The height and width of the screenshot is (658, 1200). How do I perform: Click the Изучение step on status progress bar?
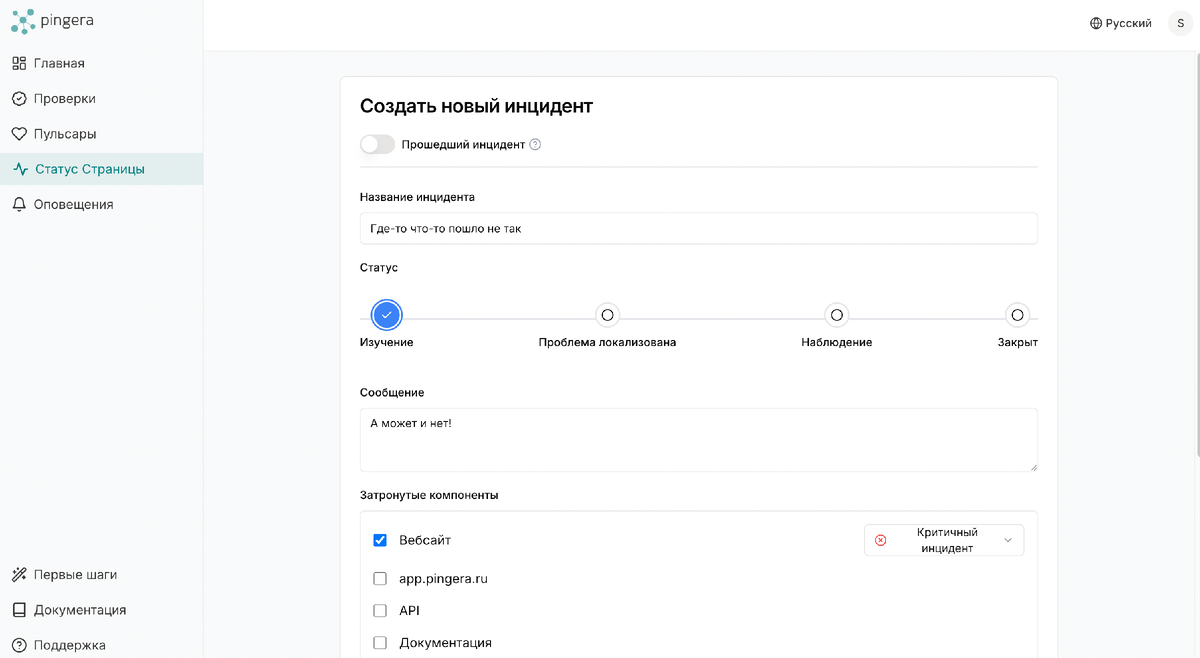point(387,314)
